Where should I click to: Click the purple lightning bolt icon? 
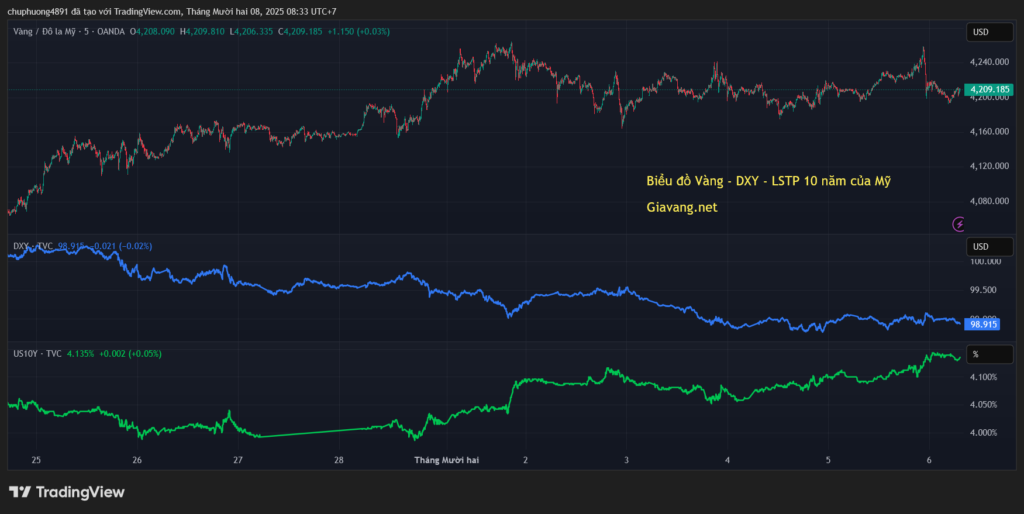click(960, 224)
